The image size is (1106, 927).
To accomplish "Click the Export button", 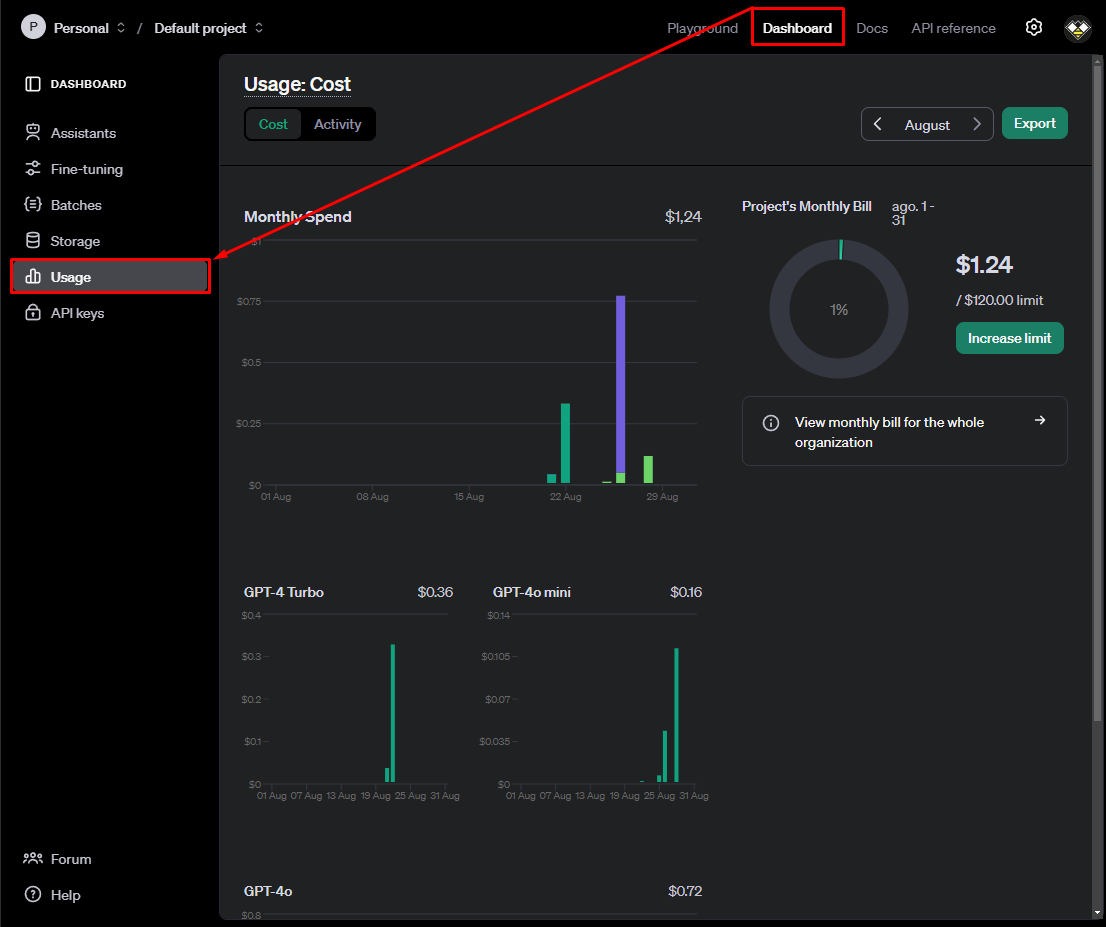I will click(x=1035, y=123).
